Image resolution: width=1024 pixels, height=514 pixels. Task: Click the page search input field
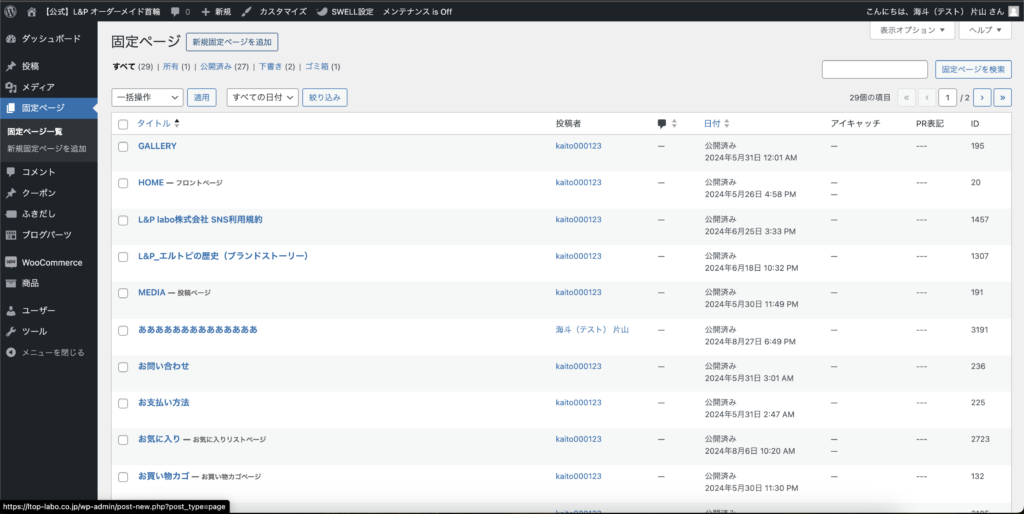[x=874, y=69]
